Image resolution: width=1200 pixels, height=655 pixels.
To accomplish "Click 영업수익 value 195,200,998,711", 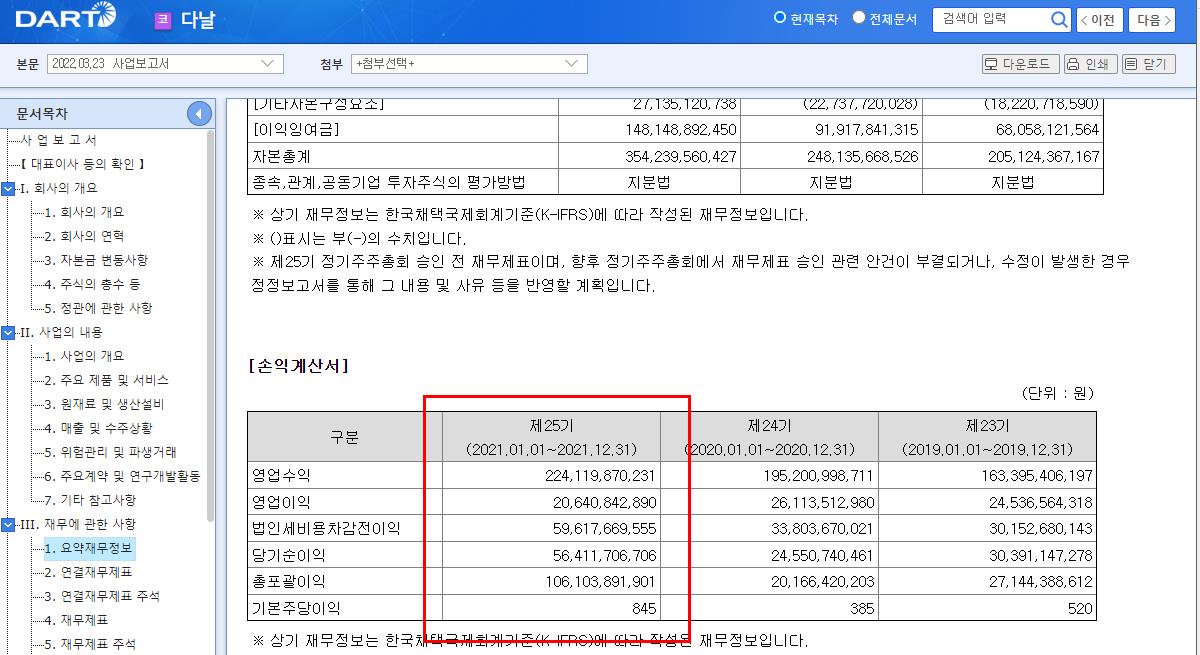I will pyautogui.click(x=817, y=475).
